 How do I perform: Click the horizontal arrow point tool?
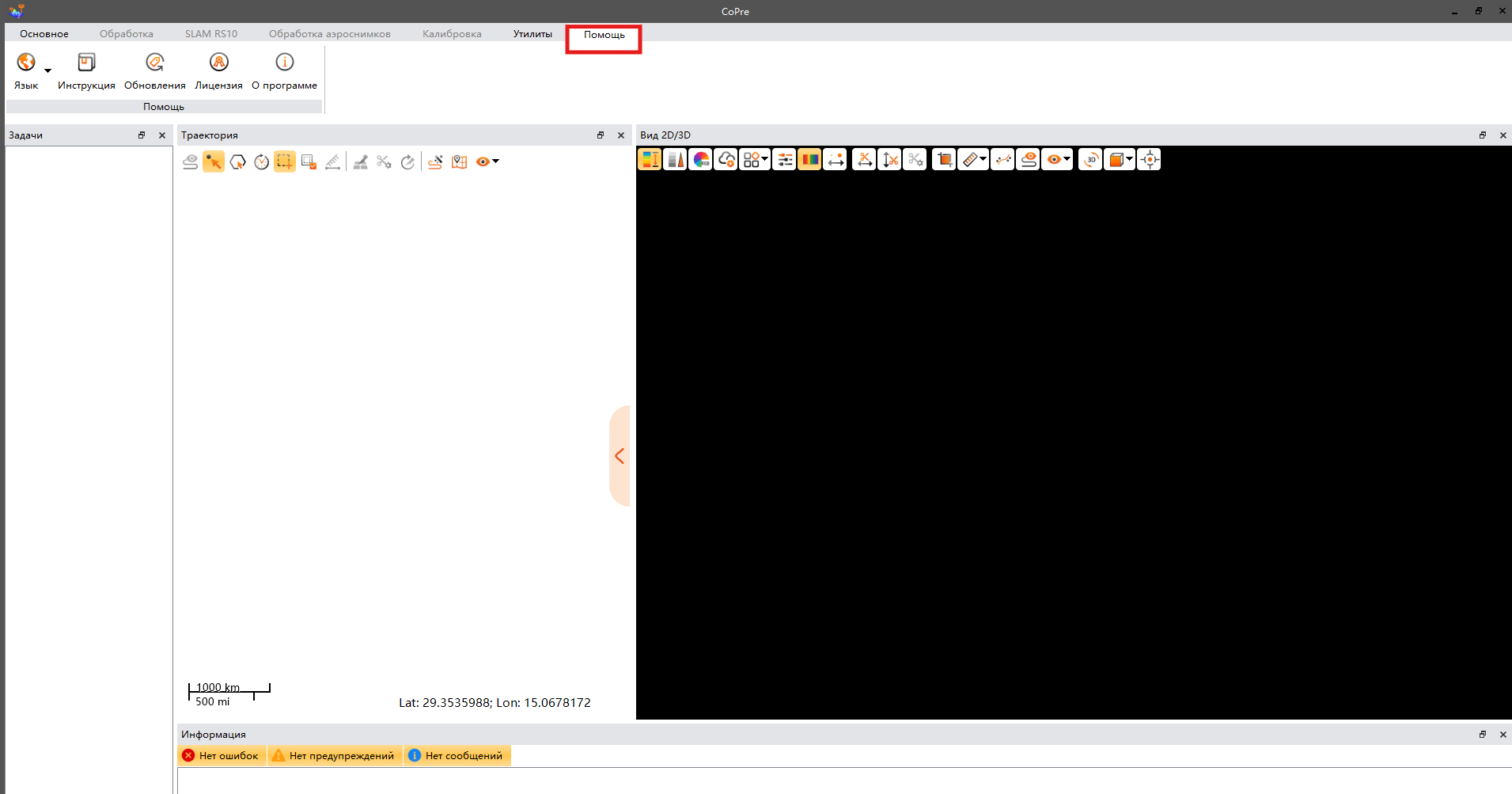click(x=835, y=159)
